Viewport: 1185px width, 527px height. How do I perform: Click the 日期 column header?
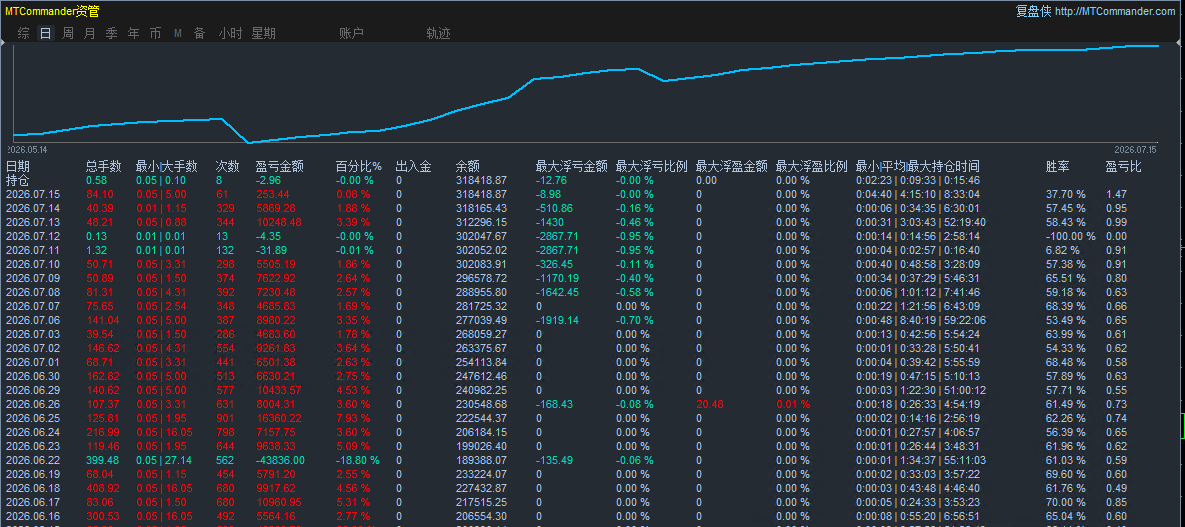(18, 167)
